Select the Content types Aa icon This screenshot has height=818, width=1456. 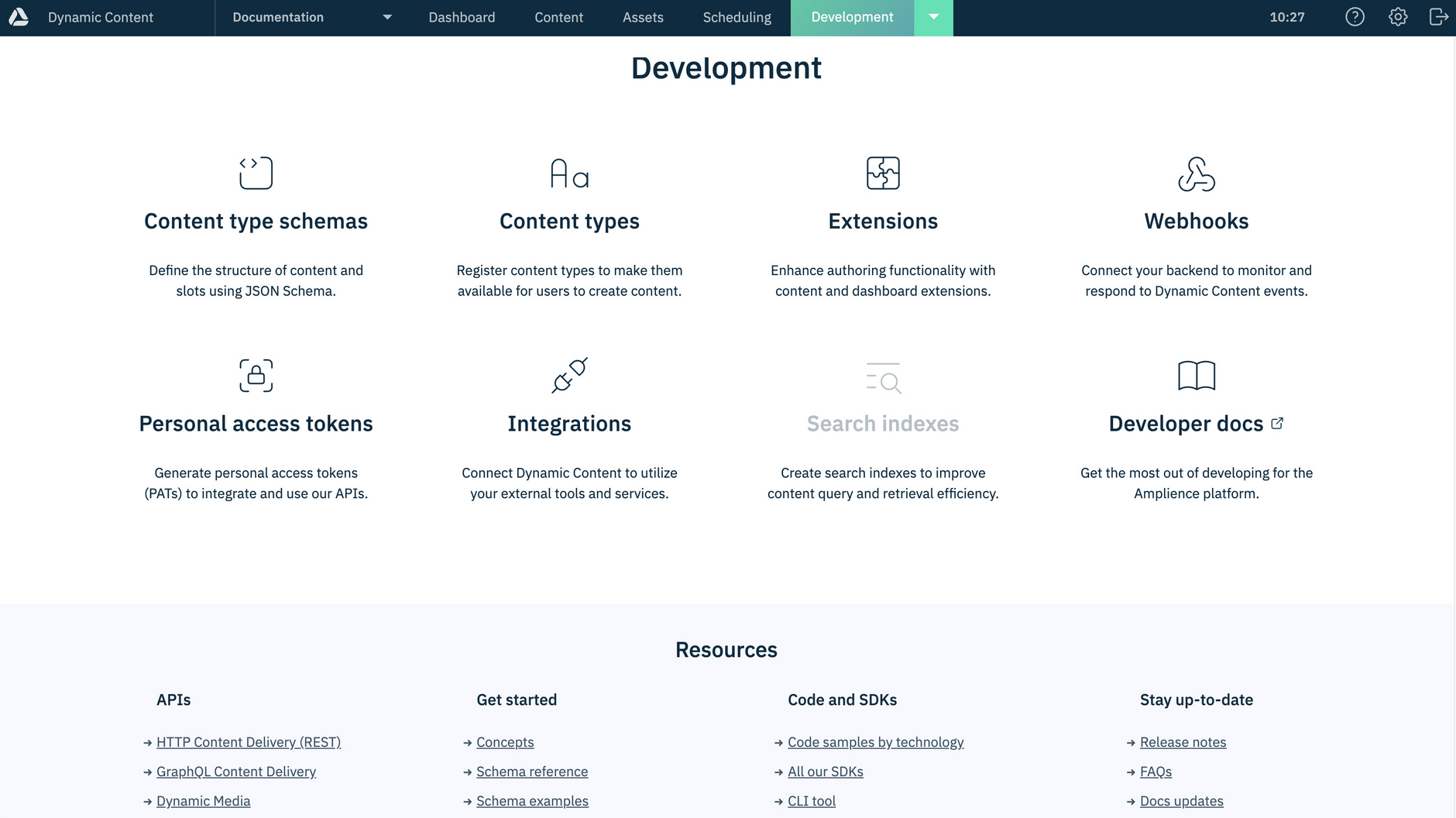point(569,173)
